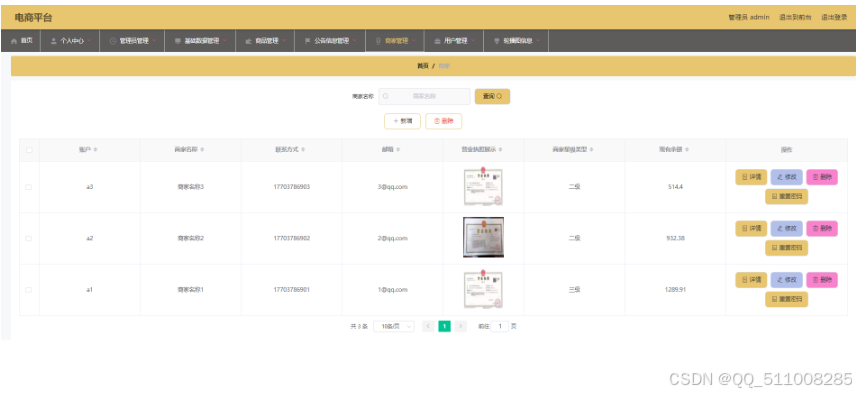Click 重置密码 for merchant a2
Viewport: 856px width, 394px height.
[786, 248]
